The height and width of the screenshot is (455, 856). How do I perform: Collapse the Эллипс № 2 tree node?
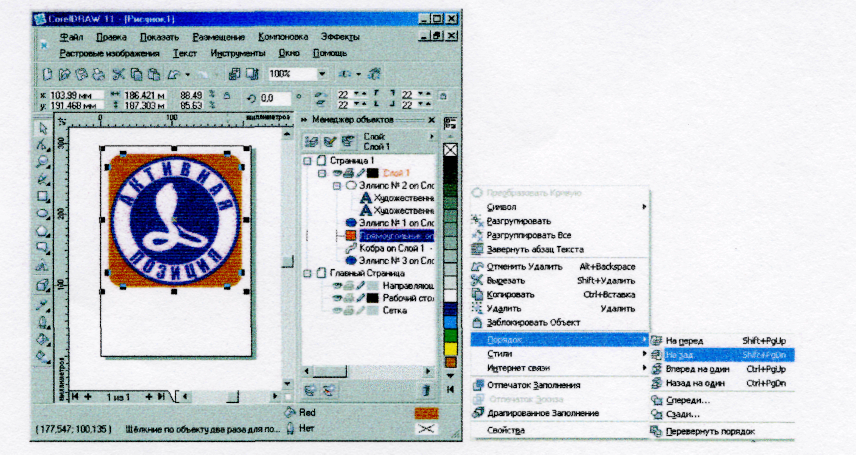(x=337, y=186)
